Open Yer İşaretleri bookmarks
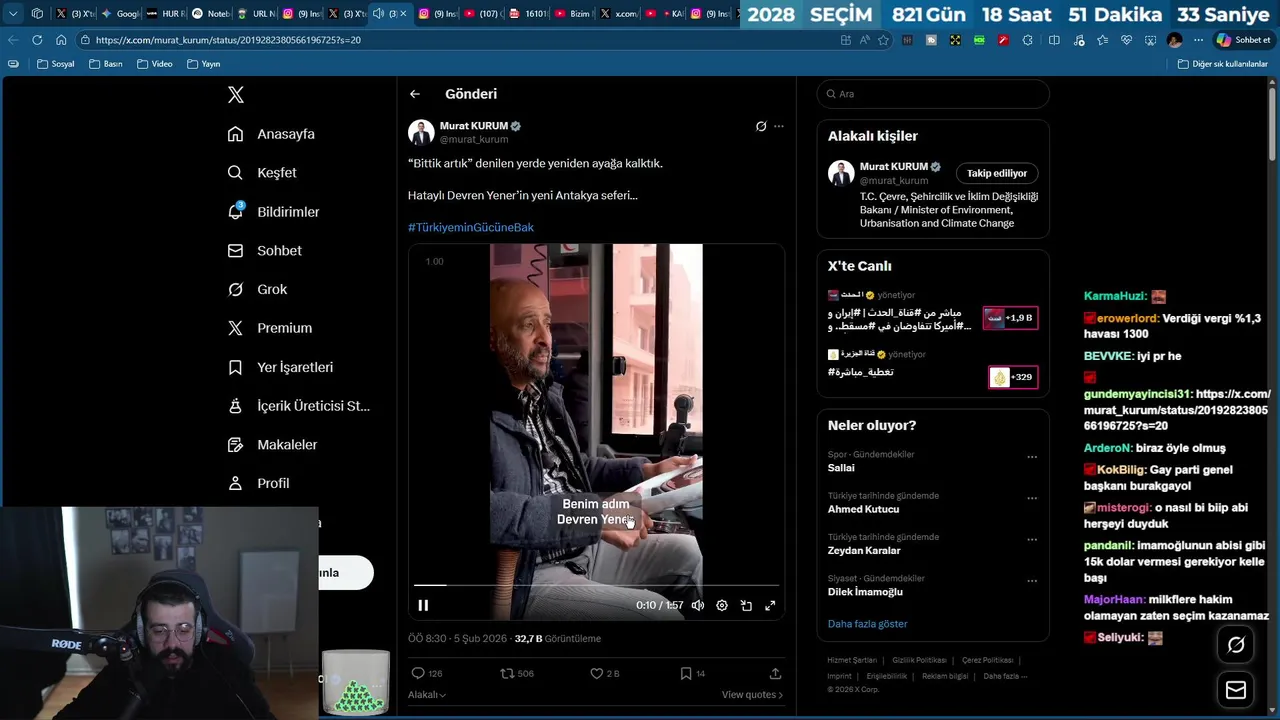Image resolution: width=1280 pixels, height=720 pixels. [280, 367]
